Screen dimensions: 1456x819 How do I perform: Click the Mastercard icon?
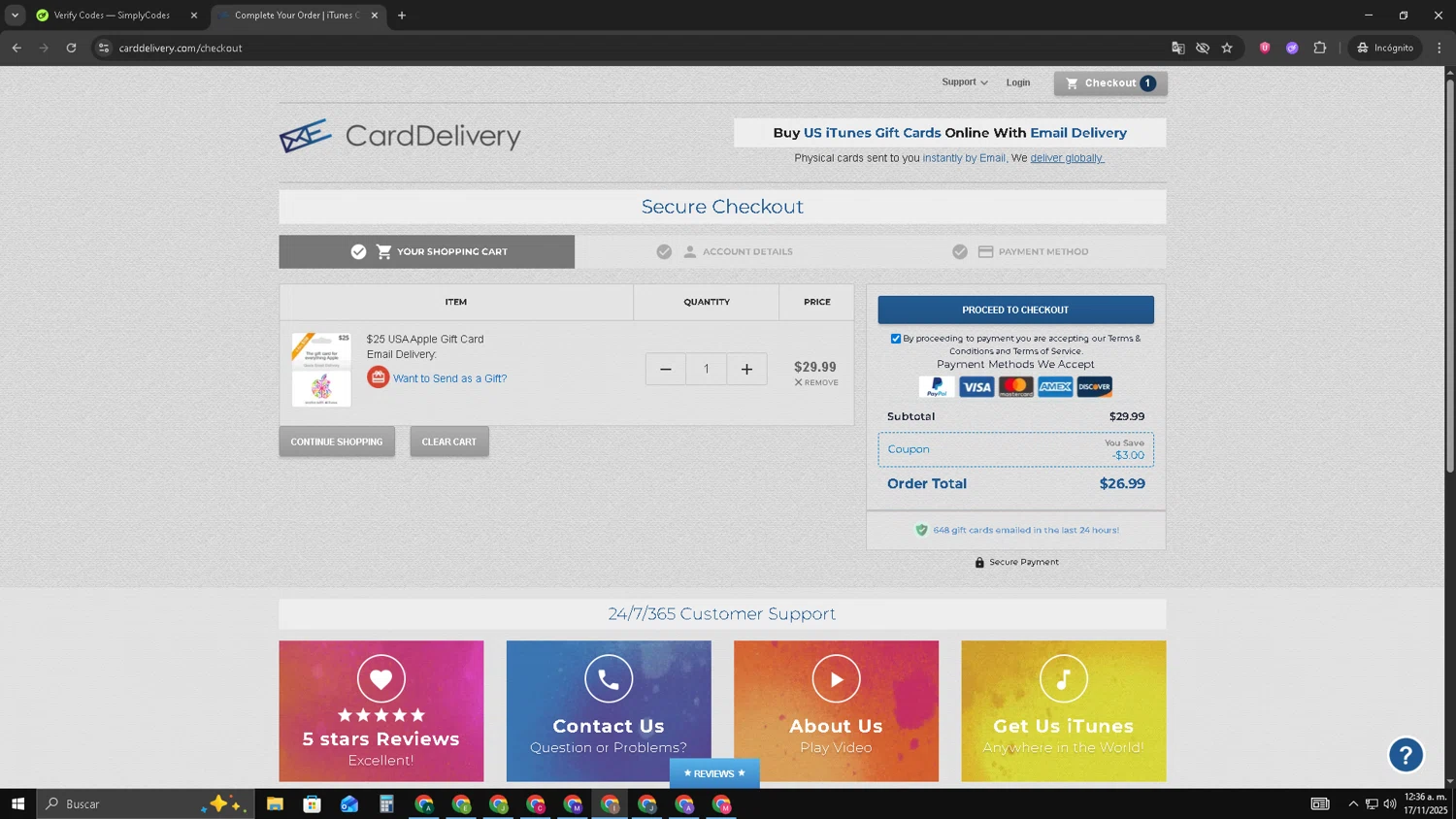1015,387
